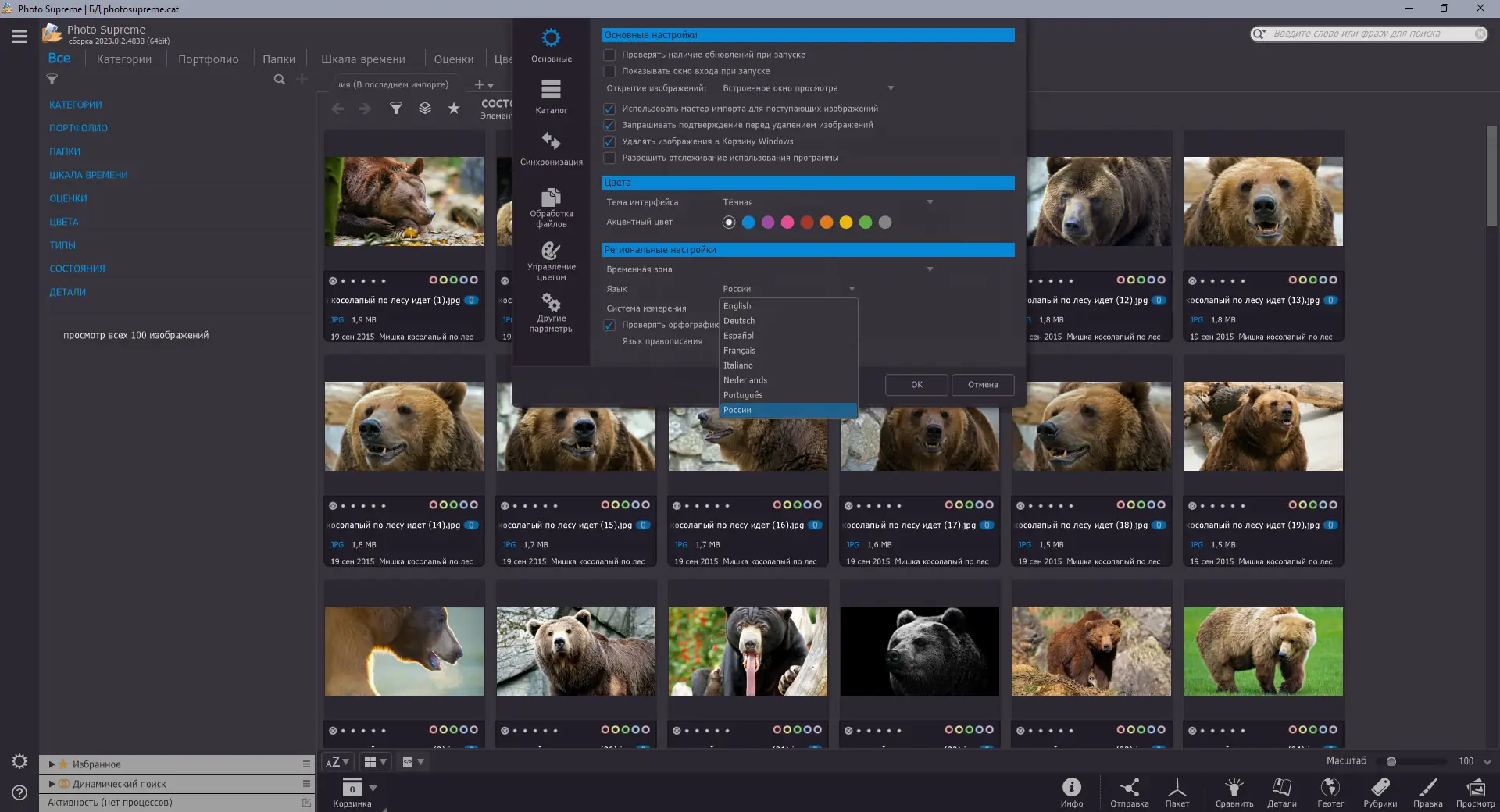Open ШКАЛА ВРЕМЕНИ in left panel
Screen dimensions: 1500x812
tap(88, 175)
